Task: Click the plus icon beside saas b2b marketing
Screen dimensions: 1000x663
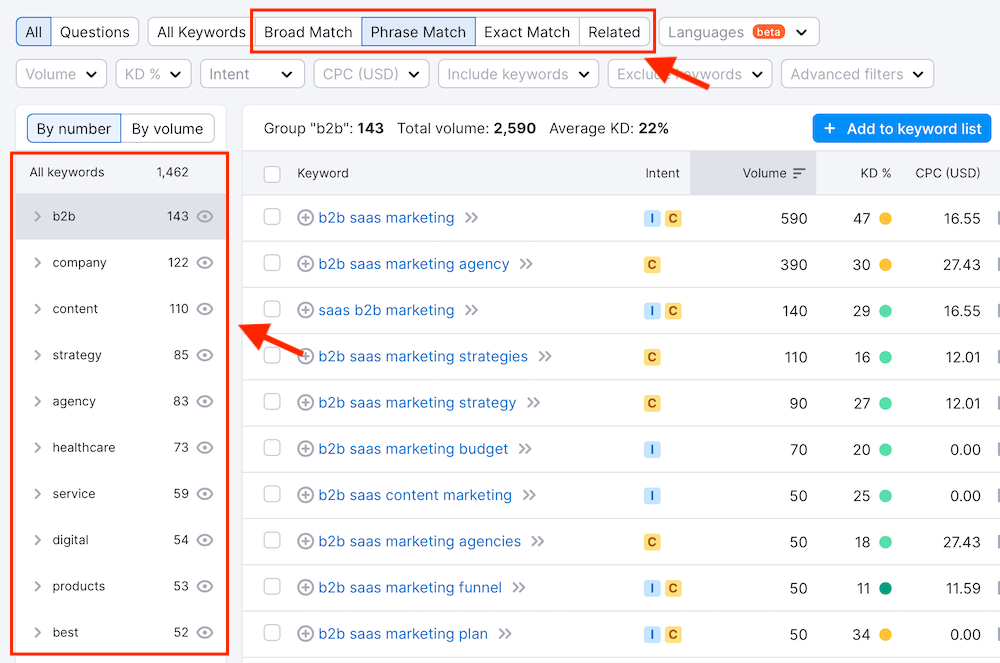Action: tap(306, 310)
